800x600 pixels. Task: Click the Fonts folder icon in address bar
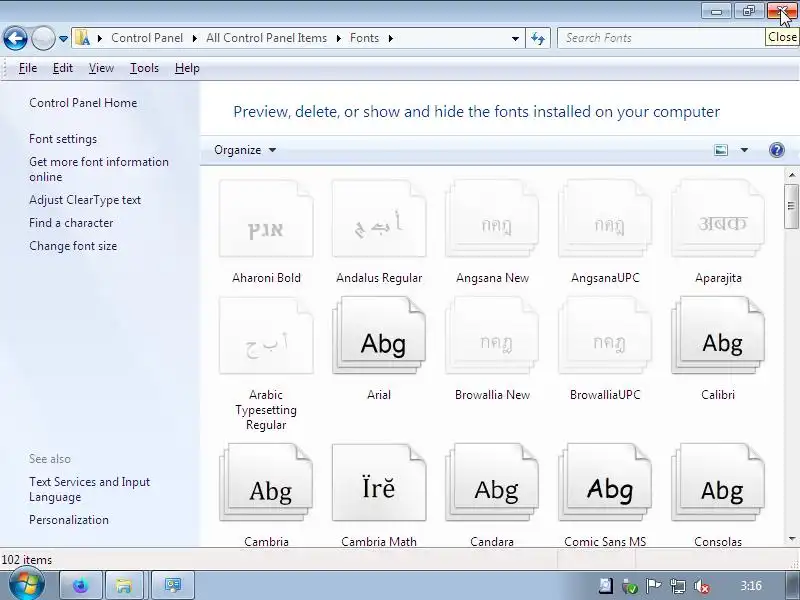[83, 38]
